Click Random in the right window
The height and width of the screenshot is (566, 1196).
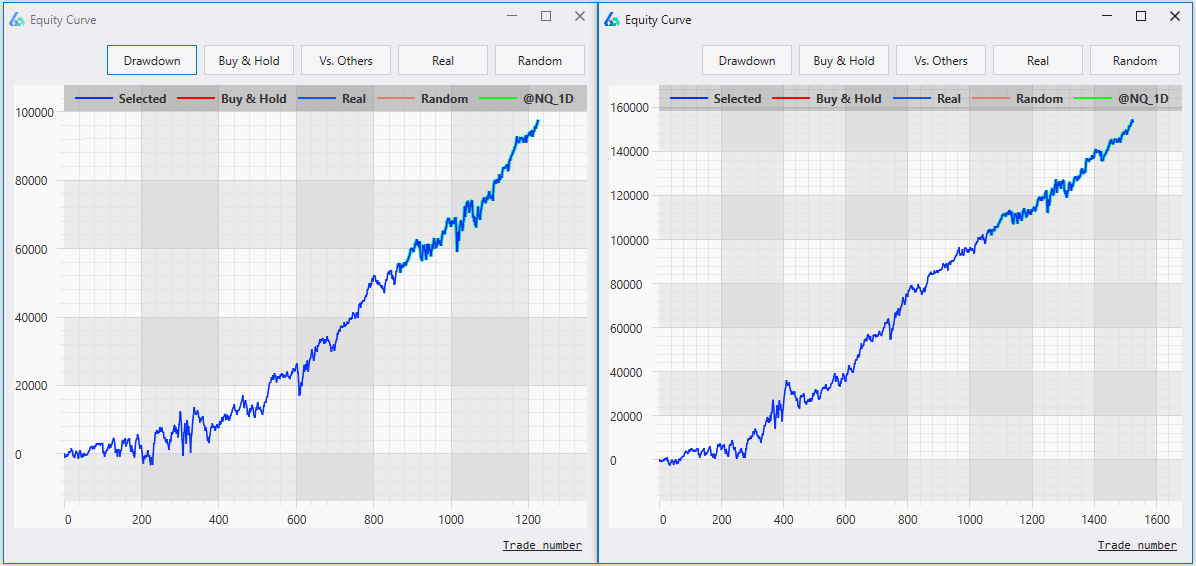click(x=1135, y=61)
